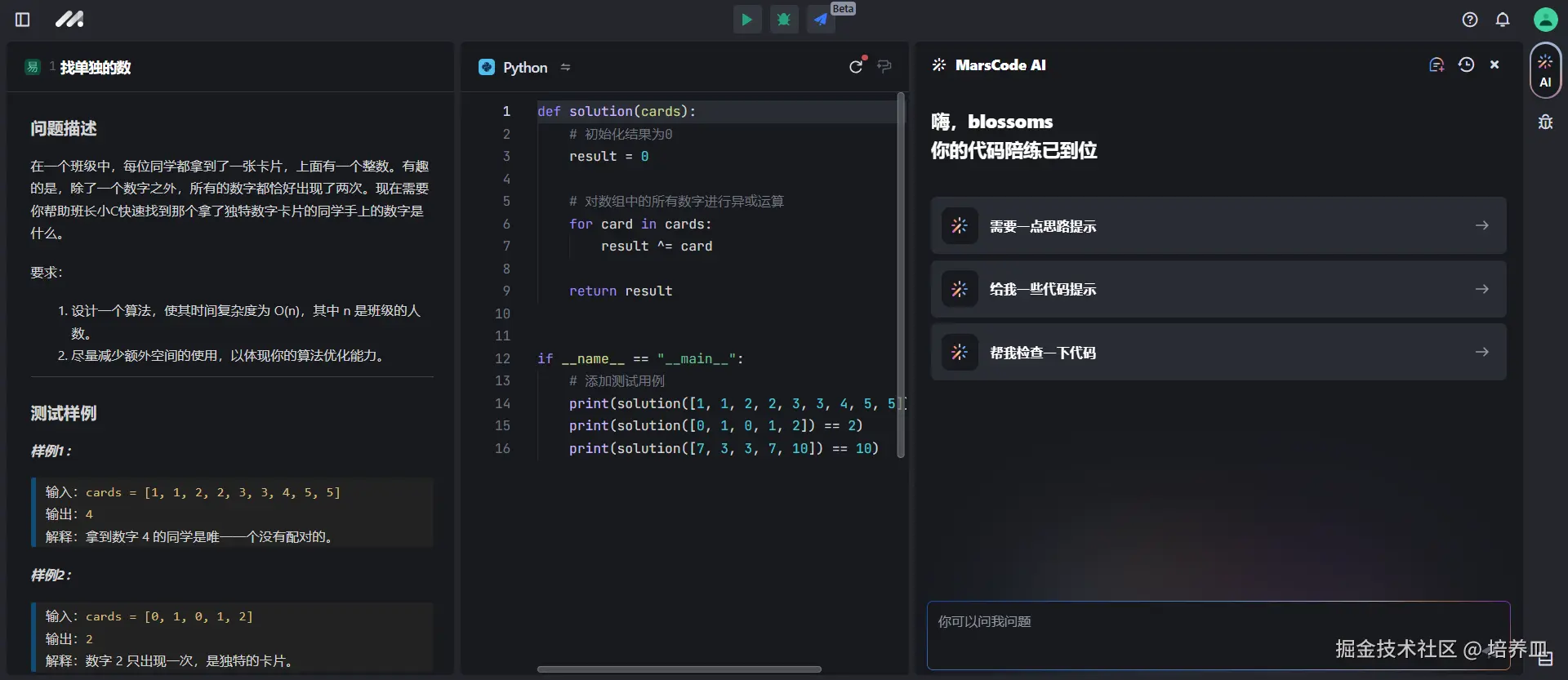Click the comment 初始化结果为0 on line 2

click(x=621, y=134)
